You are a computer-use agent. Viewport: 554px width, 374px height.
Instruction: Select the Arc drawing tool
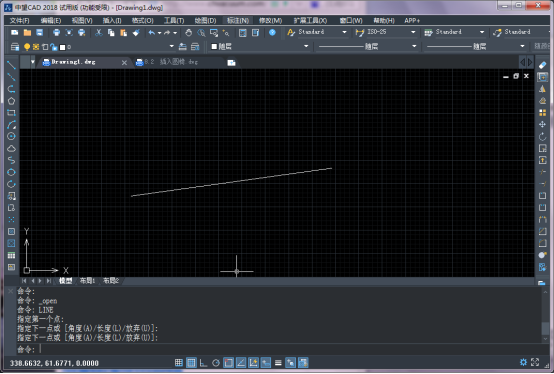click(x=11, y=125)
